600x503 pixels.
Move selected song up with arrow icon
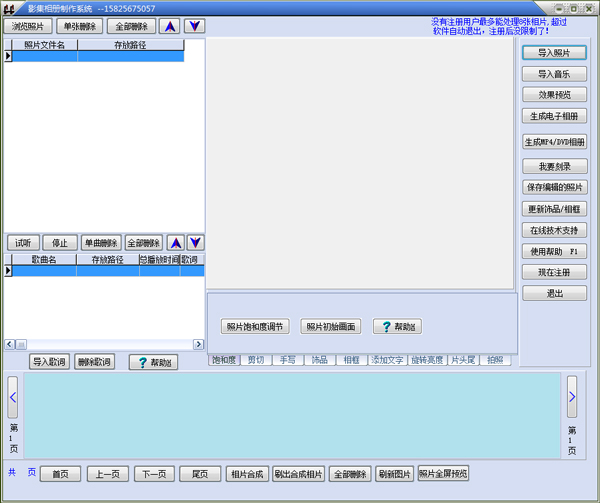point(176,243)
